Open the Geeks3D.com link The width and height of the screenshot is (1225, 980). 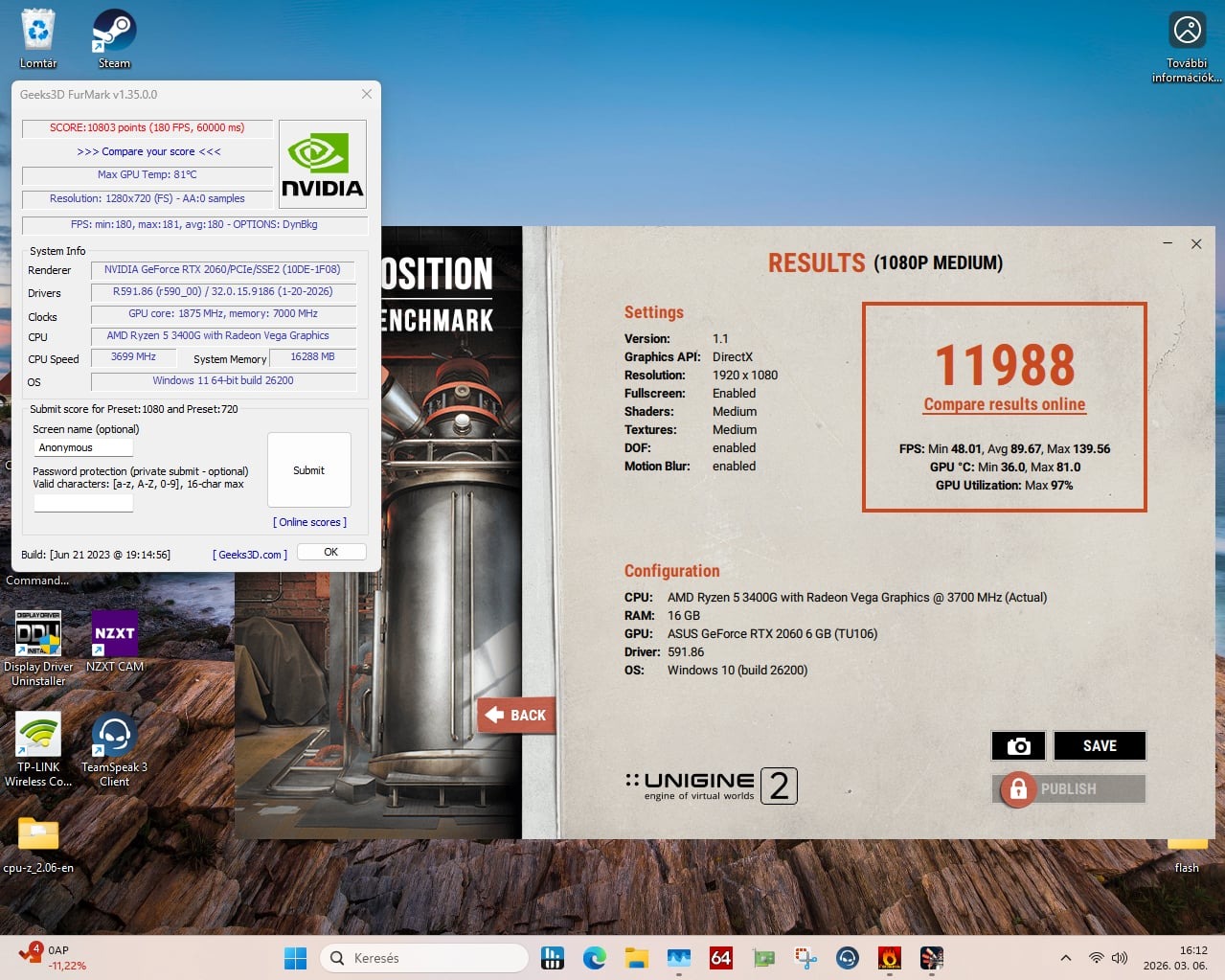tap(250, 555)
